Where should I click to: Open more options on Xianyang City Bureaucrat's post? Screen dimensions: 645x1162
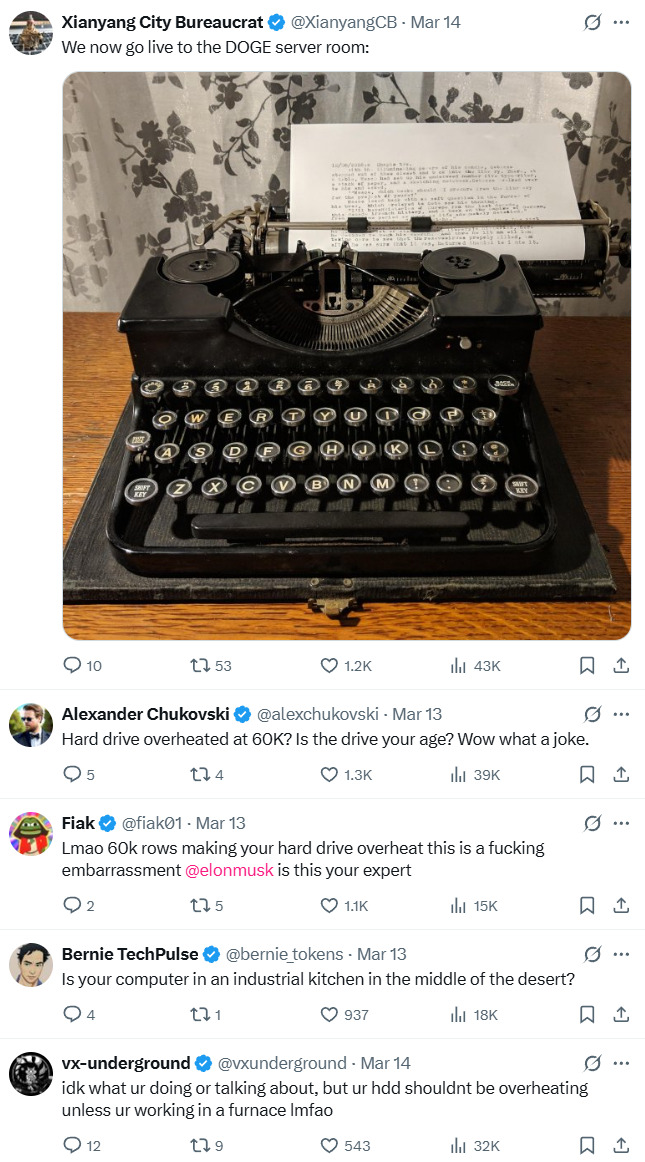[620, 22]
